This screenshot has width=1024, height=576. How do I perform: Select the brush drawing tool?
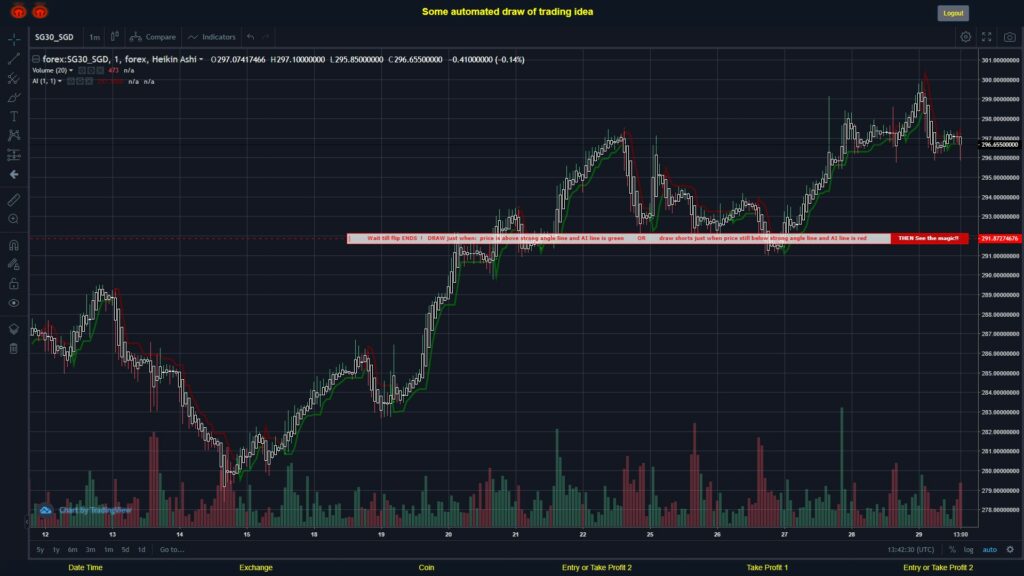14,97
